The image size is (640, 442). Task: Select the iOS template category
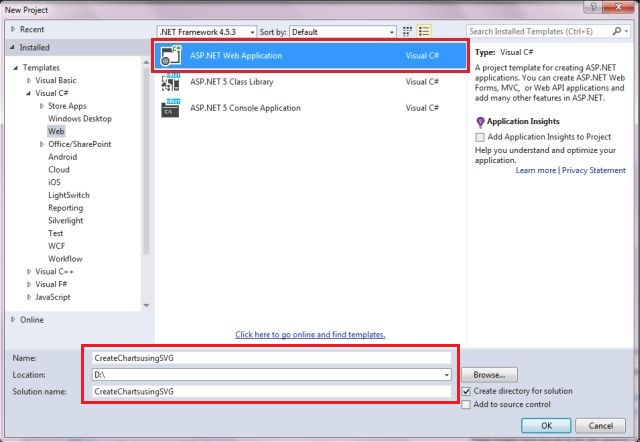click(54, 182)
